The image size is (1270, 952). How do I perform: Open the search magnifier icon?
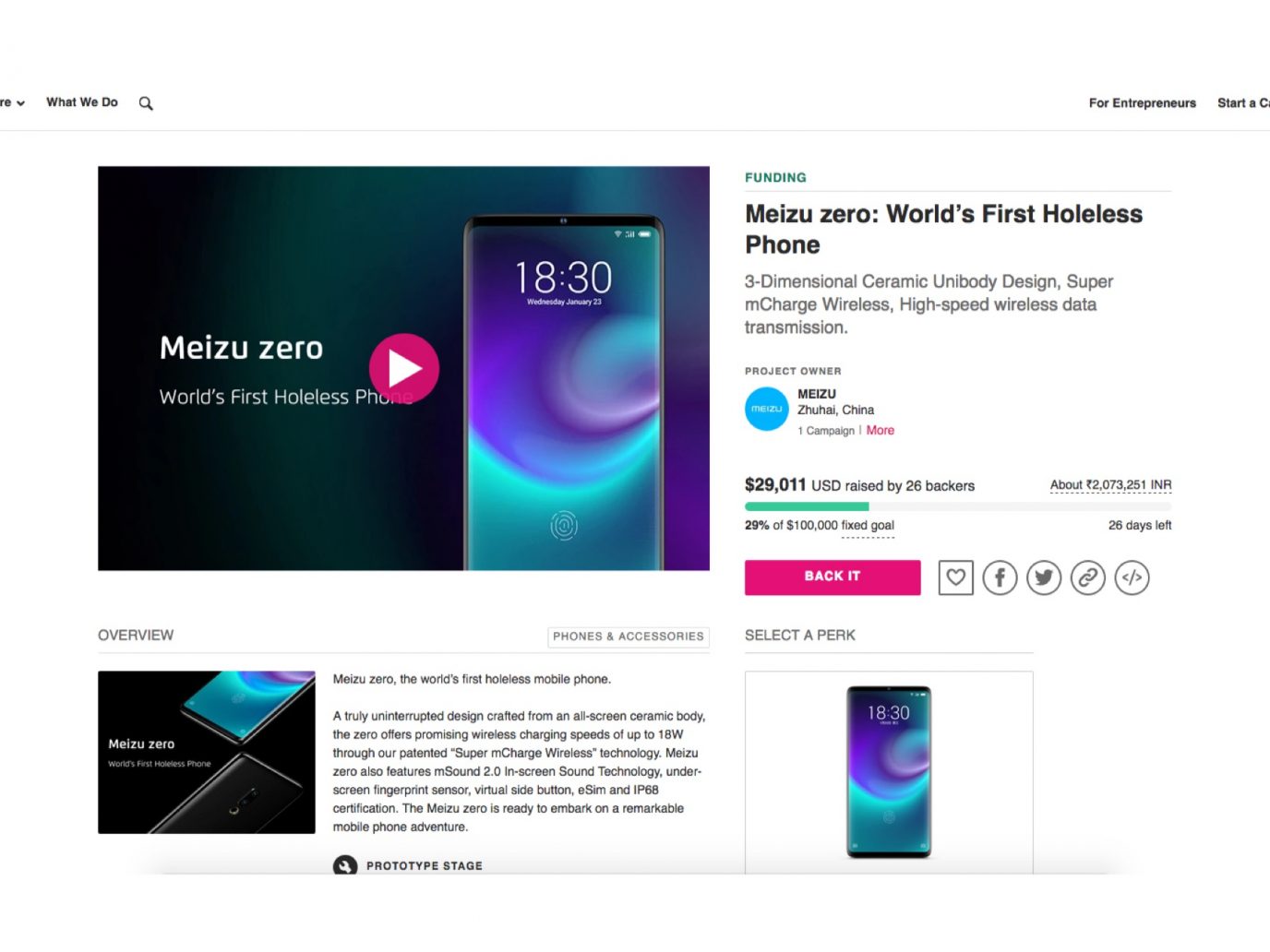click(146, 103)
